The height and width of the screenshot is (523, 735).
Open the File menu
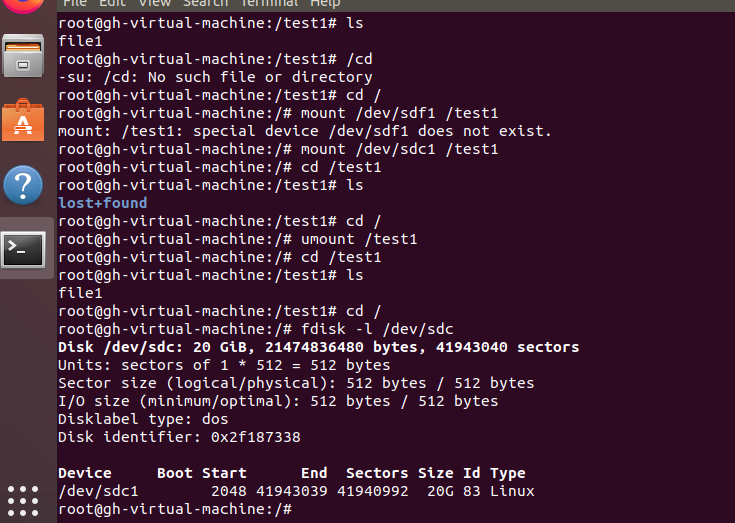coord(75,4)
